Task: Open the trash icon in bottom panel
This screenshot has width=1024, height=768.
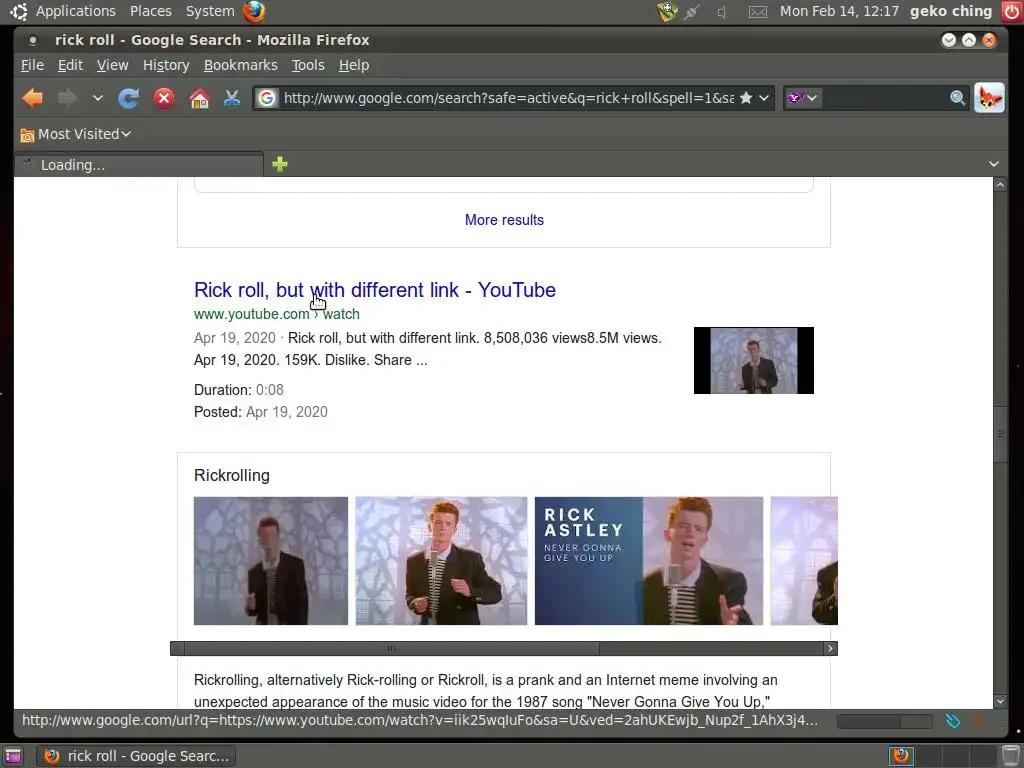Action: click(1010, 756)
